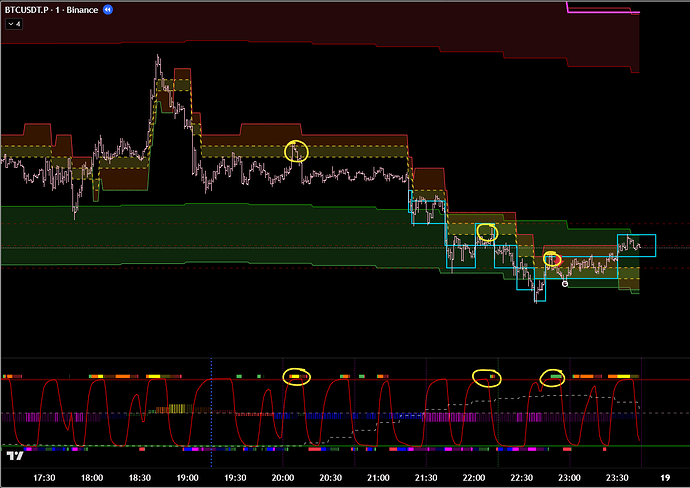Image resolution: width=690 pixels, height=488 pixels.
Task: Expand the collapsed indicators legend showing 4
Action: (x=14, y=24)
